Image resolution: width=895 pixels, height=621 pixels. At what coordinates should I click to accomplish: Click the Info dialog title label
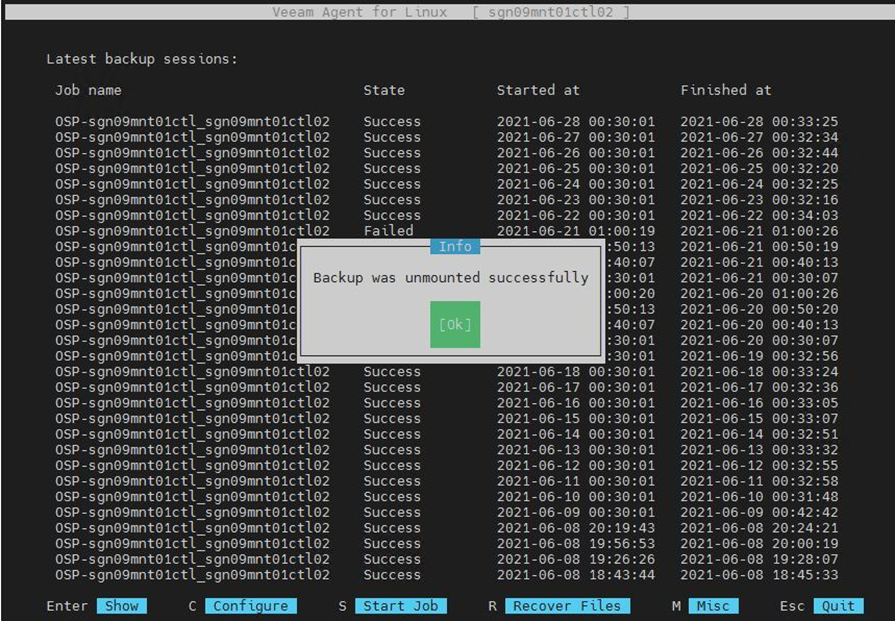pos(455,246)
